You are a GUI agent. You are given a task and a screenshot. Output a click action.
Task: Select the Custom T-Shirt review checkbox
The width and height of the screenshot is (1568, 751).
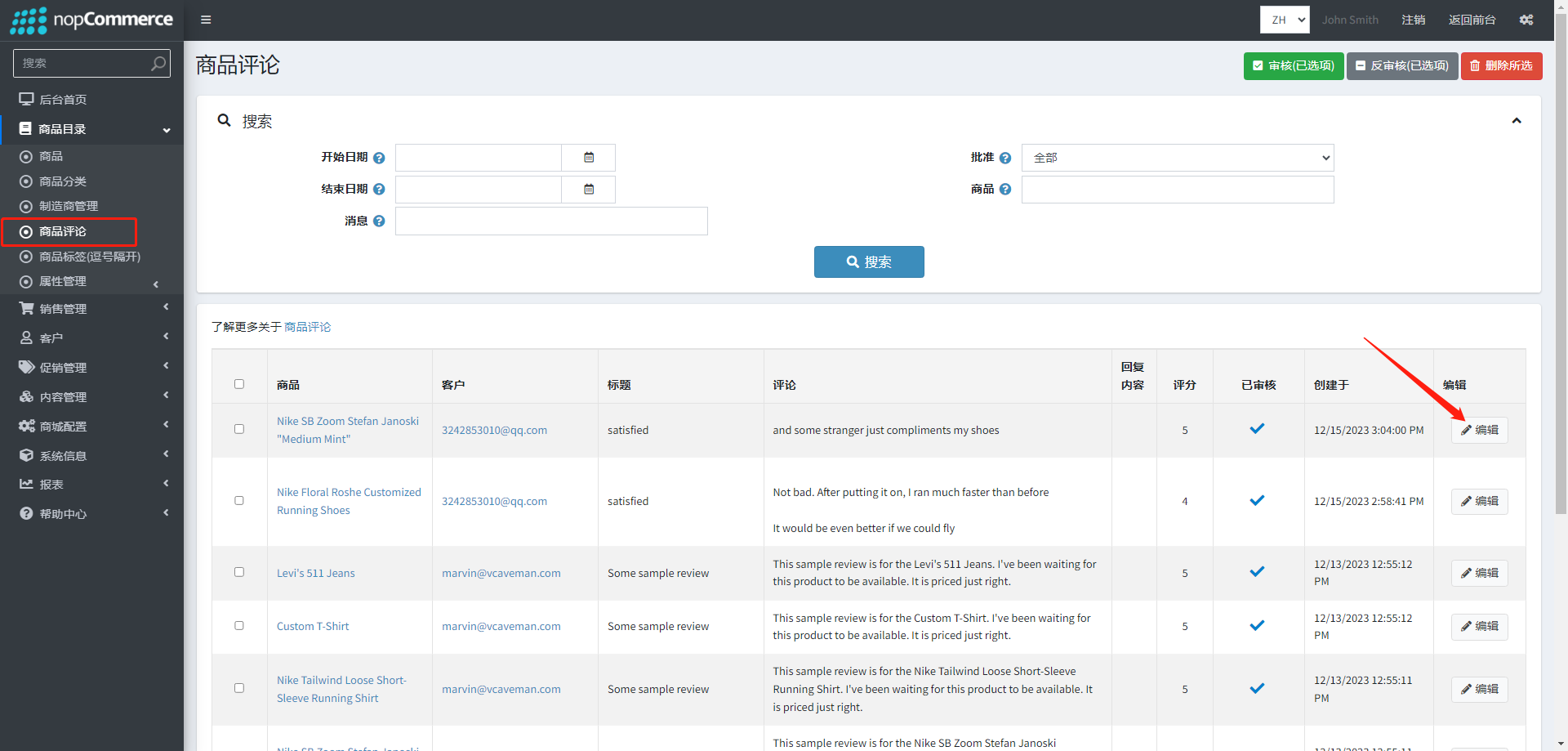click(x=239, y=626)
